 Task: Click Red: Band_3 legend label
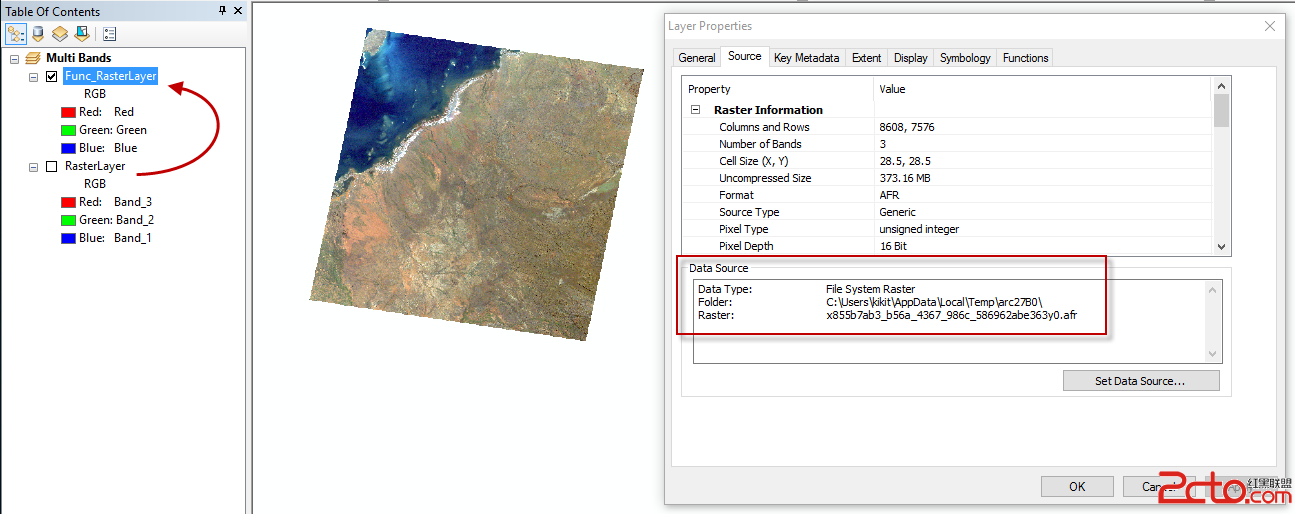pyautogui.click(x=115, y=202)
